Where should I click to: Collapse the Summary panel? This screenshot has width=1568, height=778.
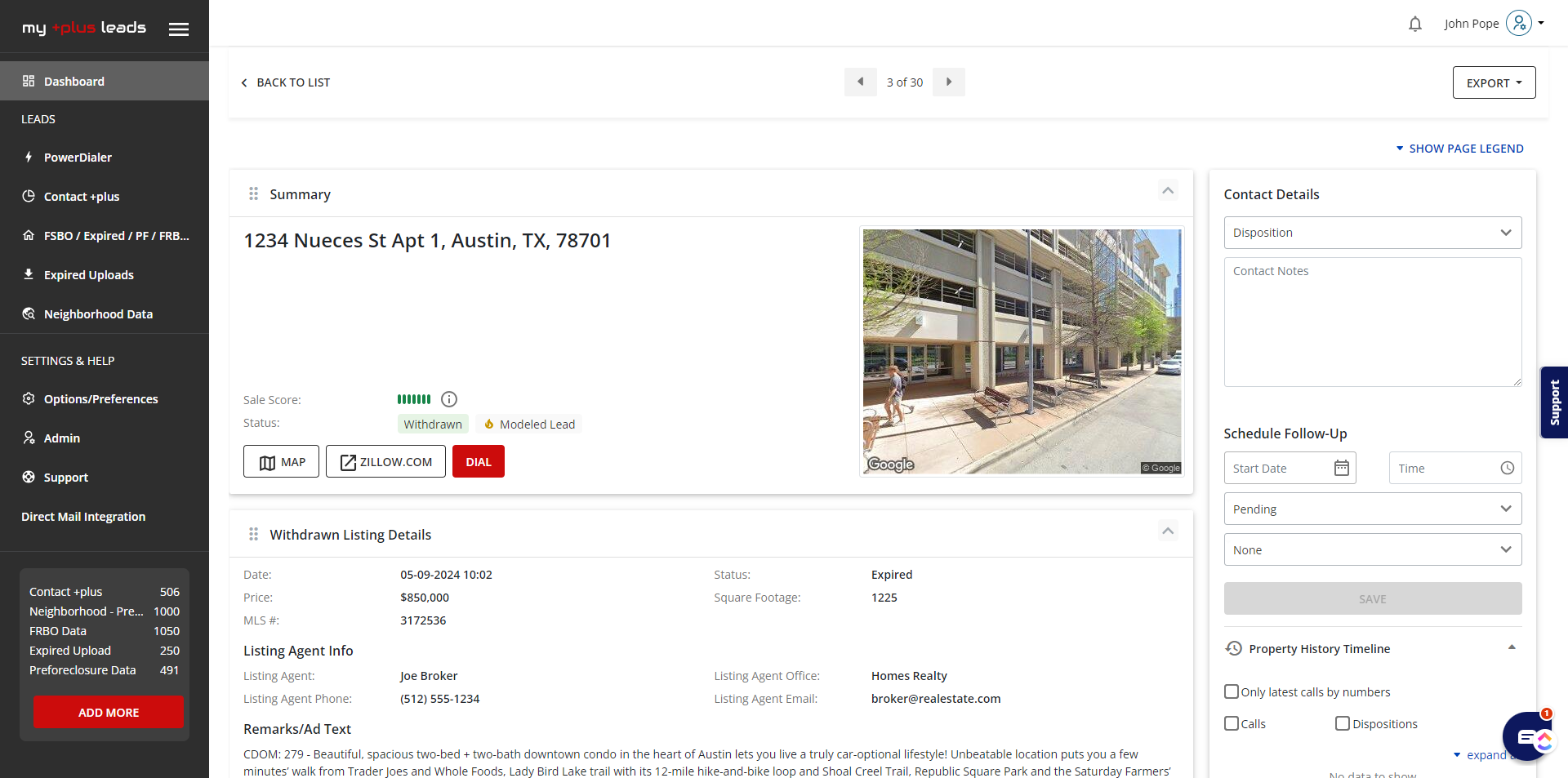click(1168, 191)
